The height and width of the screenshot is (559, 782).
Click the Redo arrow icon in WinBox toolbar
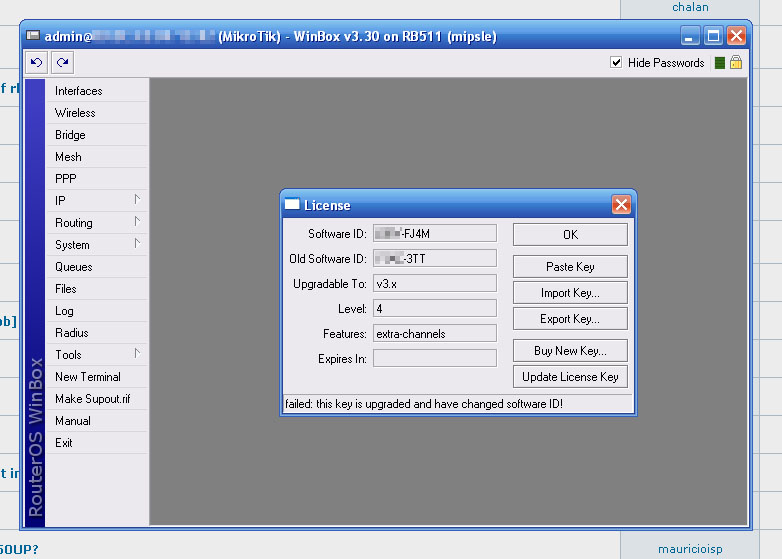click(x=62, y=62)
